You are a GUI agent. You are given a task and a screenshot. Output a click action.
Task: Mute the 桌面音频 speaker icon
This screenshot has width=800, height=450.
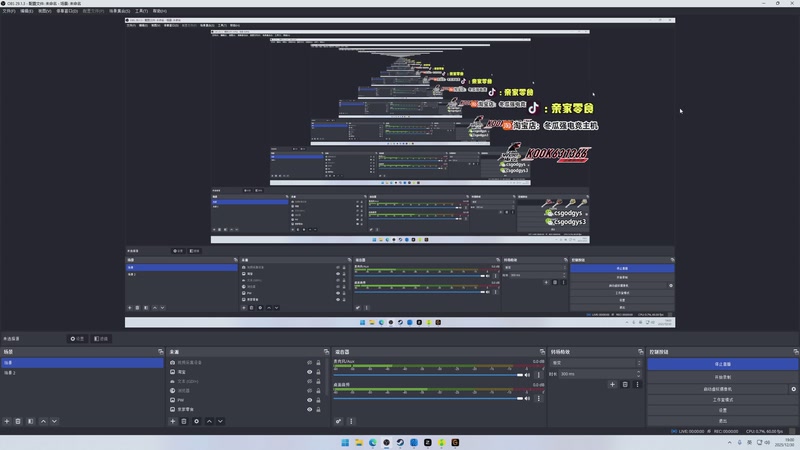527,398
